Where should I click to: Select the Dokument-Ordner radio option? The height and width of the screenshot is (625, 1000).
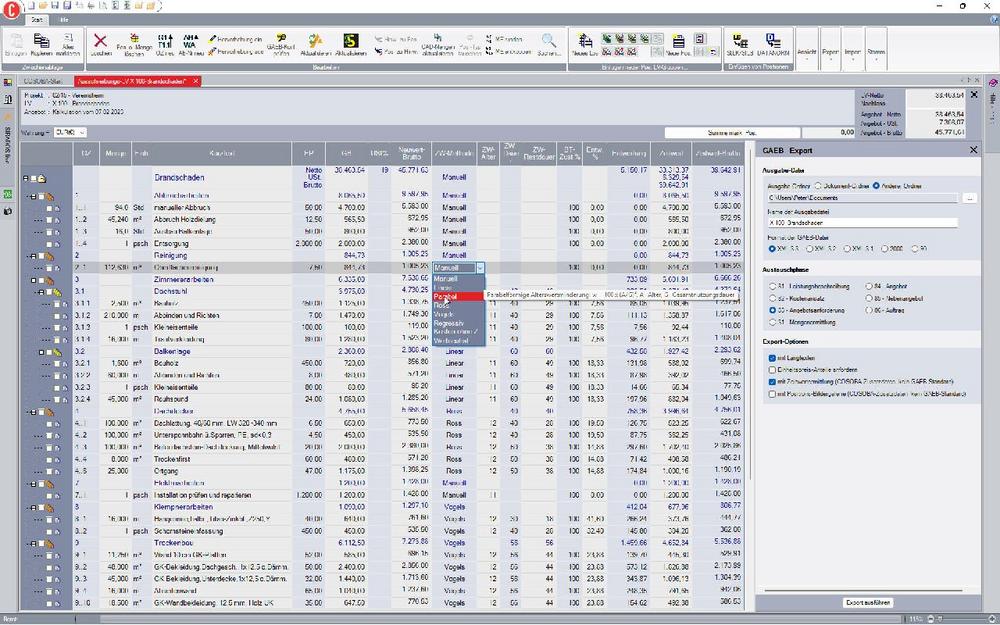pos(819,186)
